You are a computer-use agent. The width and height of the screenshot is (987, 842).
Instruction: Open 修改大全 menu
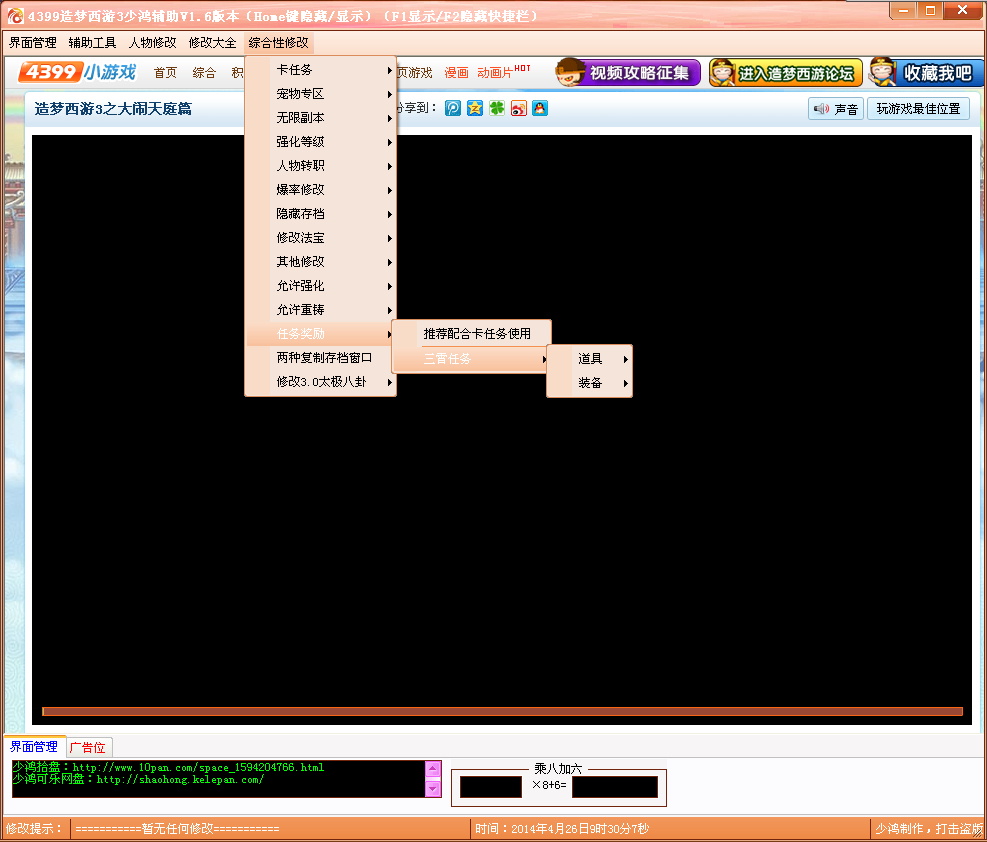[x=212, y=43]
